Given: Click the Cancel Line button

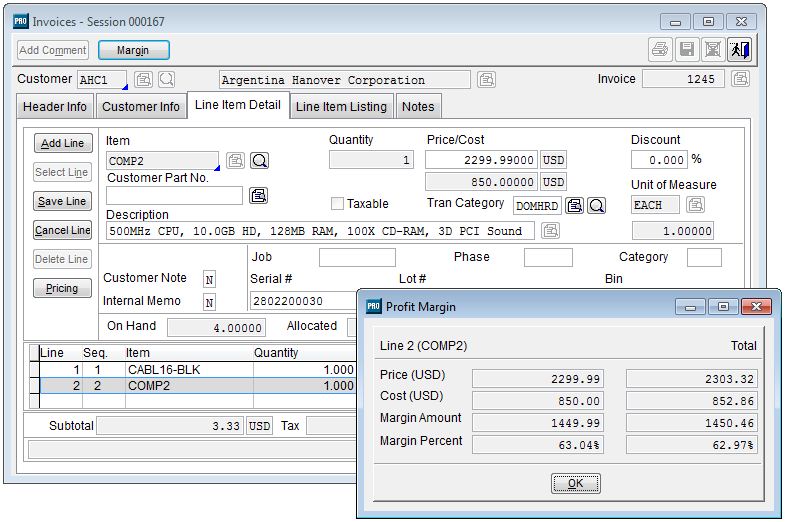Looking at the screenshot, I should 63,230.
